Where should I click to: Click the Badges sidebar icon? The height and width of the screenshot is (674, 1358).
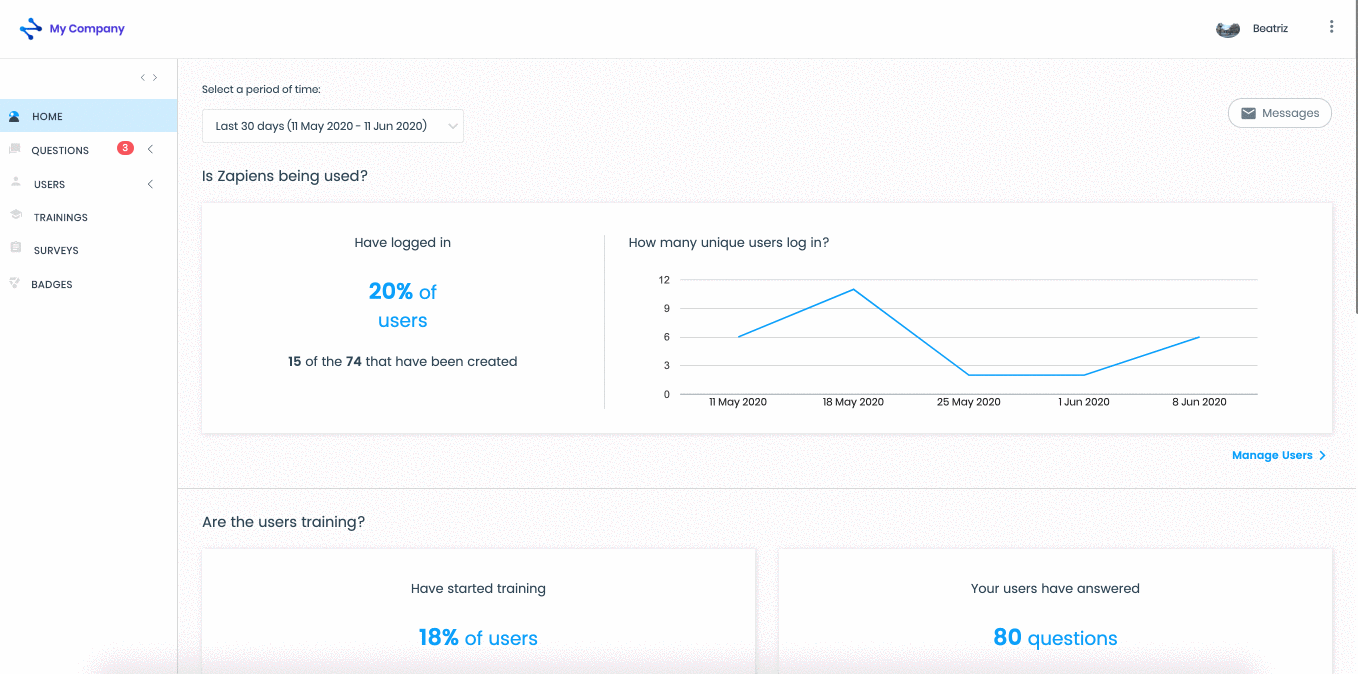(x=14, y=283)
